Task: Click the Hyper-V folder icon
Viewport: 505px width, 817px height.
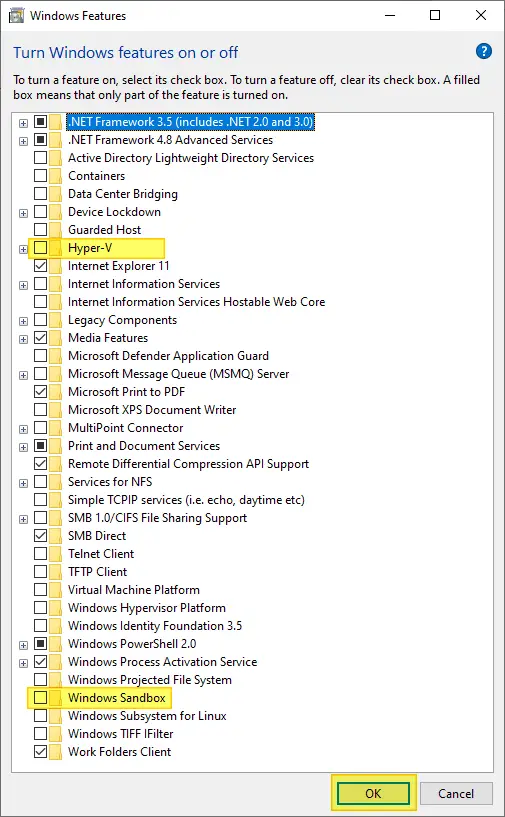Action: pos(56,247)
